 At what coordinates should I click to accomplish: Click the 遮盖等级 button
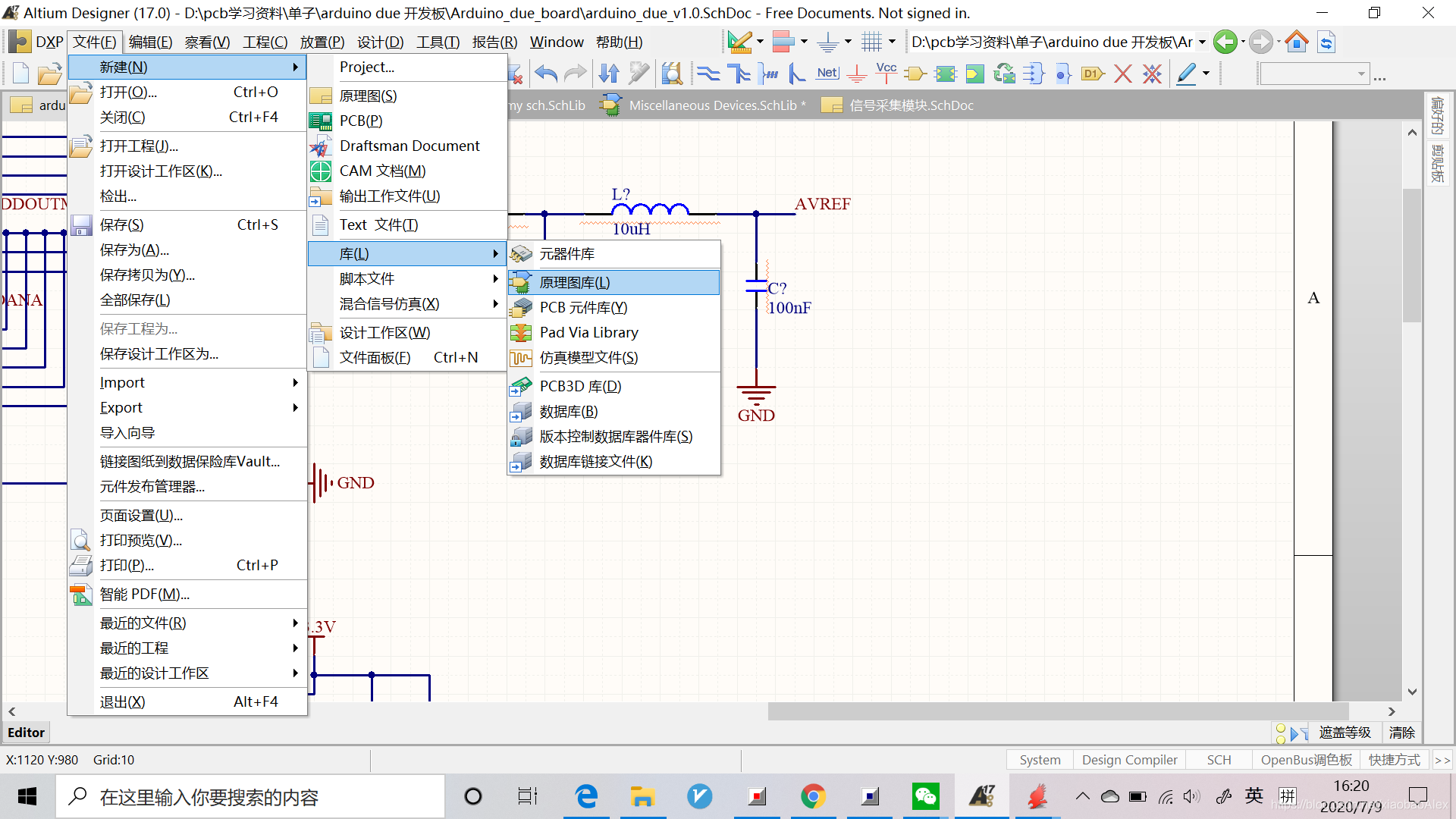1345,732
